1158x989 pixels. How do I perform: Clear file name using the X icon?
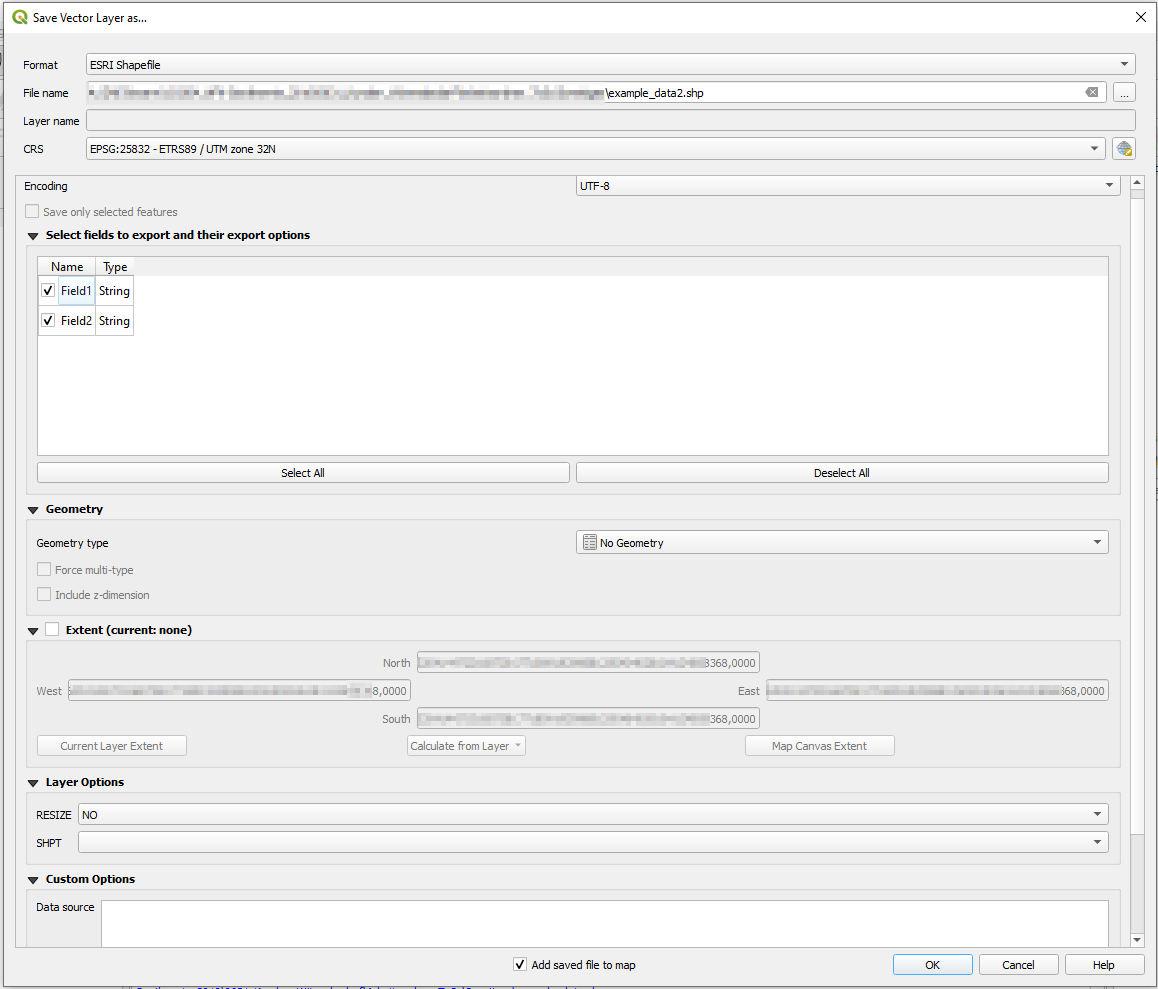tap(1091, 92)
